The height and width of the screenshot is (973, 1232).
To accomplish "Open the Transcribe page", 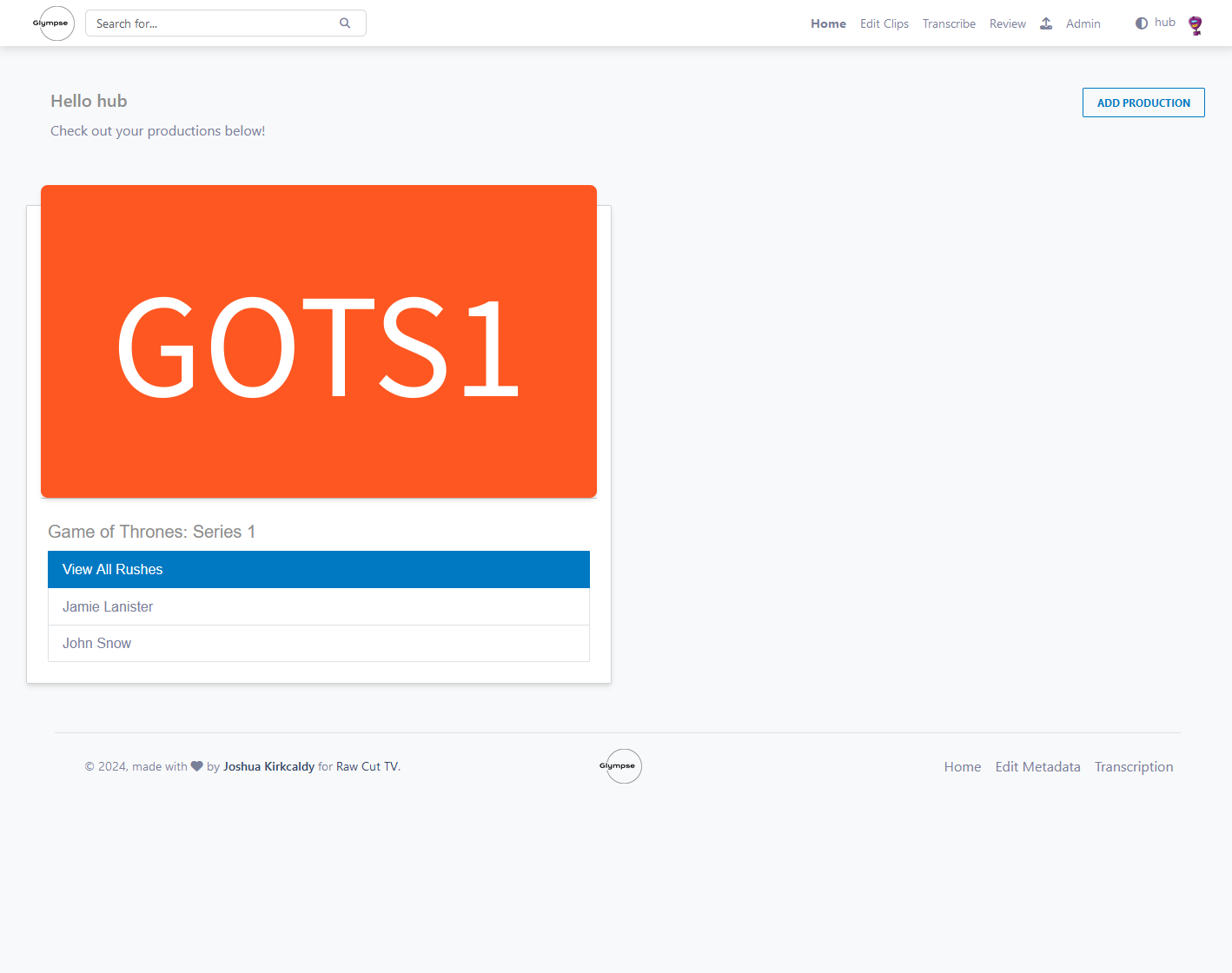I will click(x=949, y=23).
